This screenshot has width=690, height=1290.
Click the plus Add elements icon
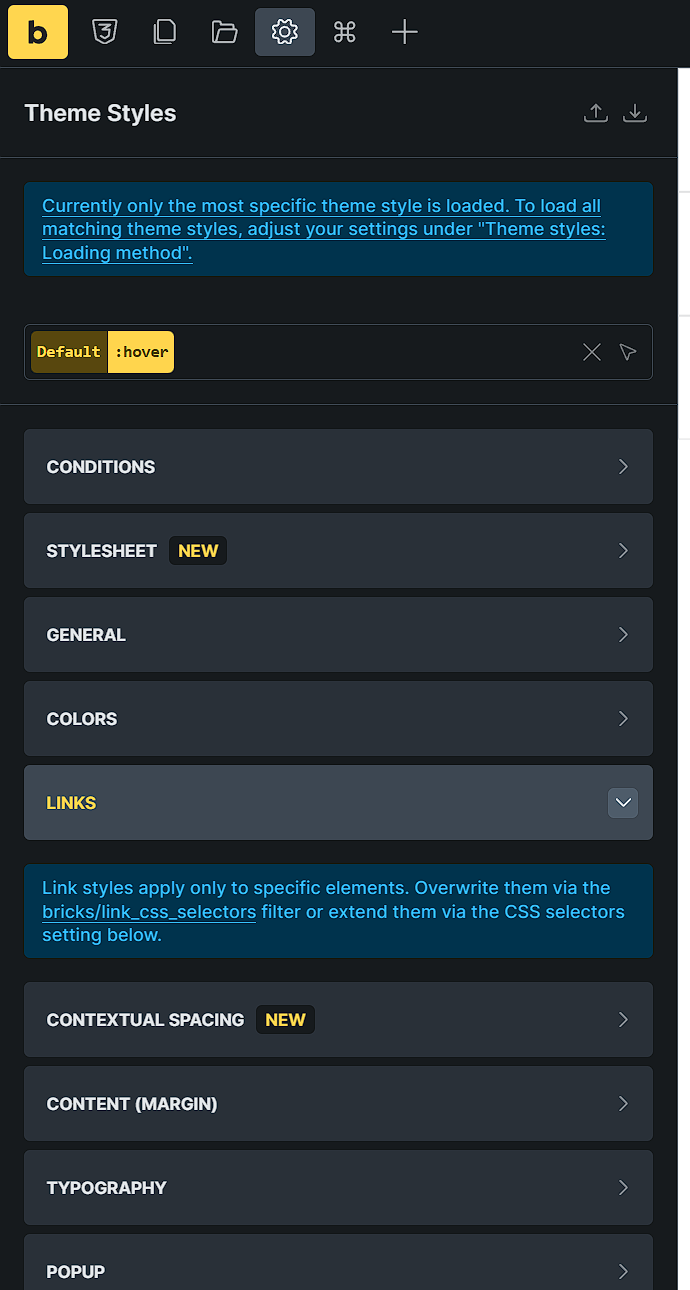(x=404, y=32)
